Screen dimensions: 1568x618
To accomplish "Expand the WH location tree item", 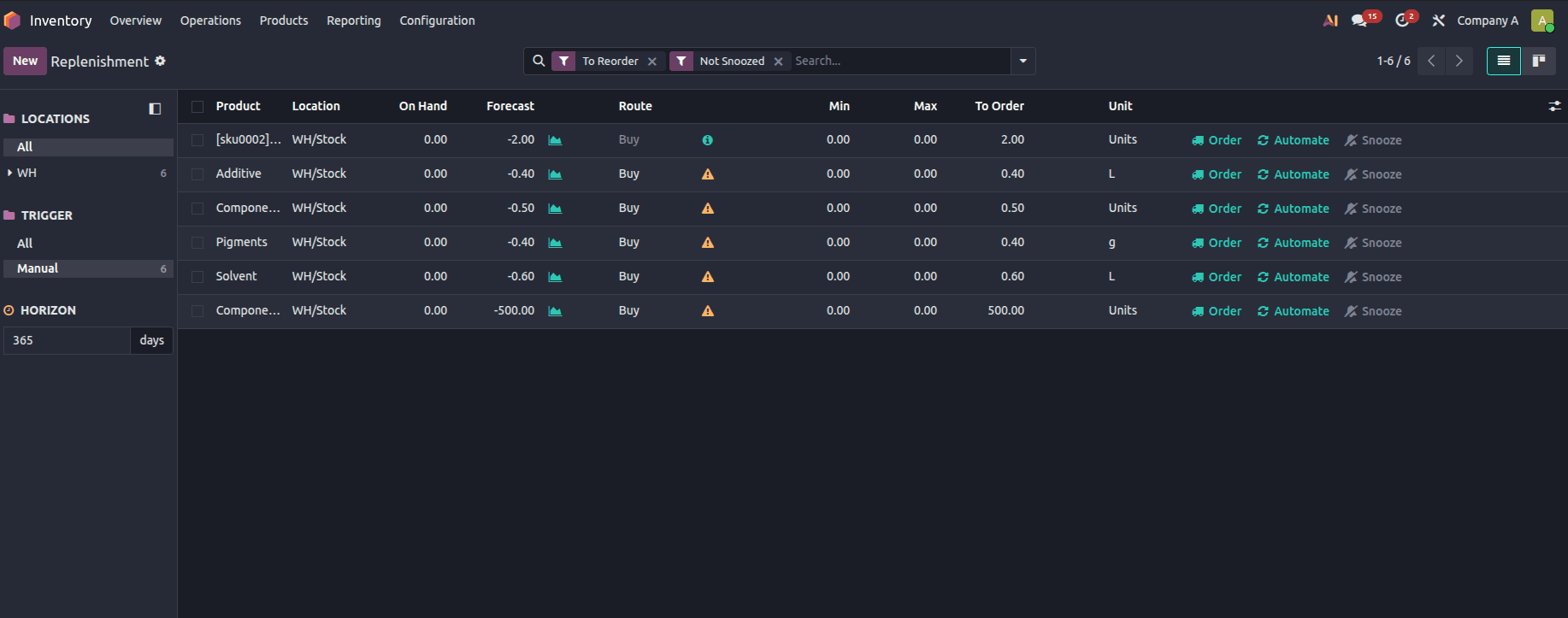I will pos(9,173).
